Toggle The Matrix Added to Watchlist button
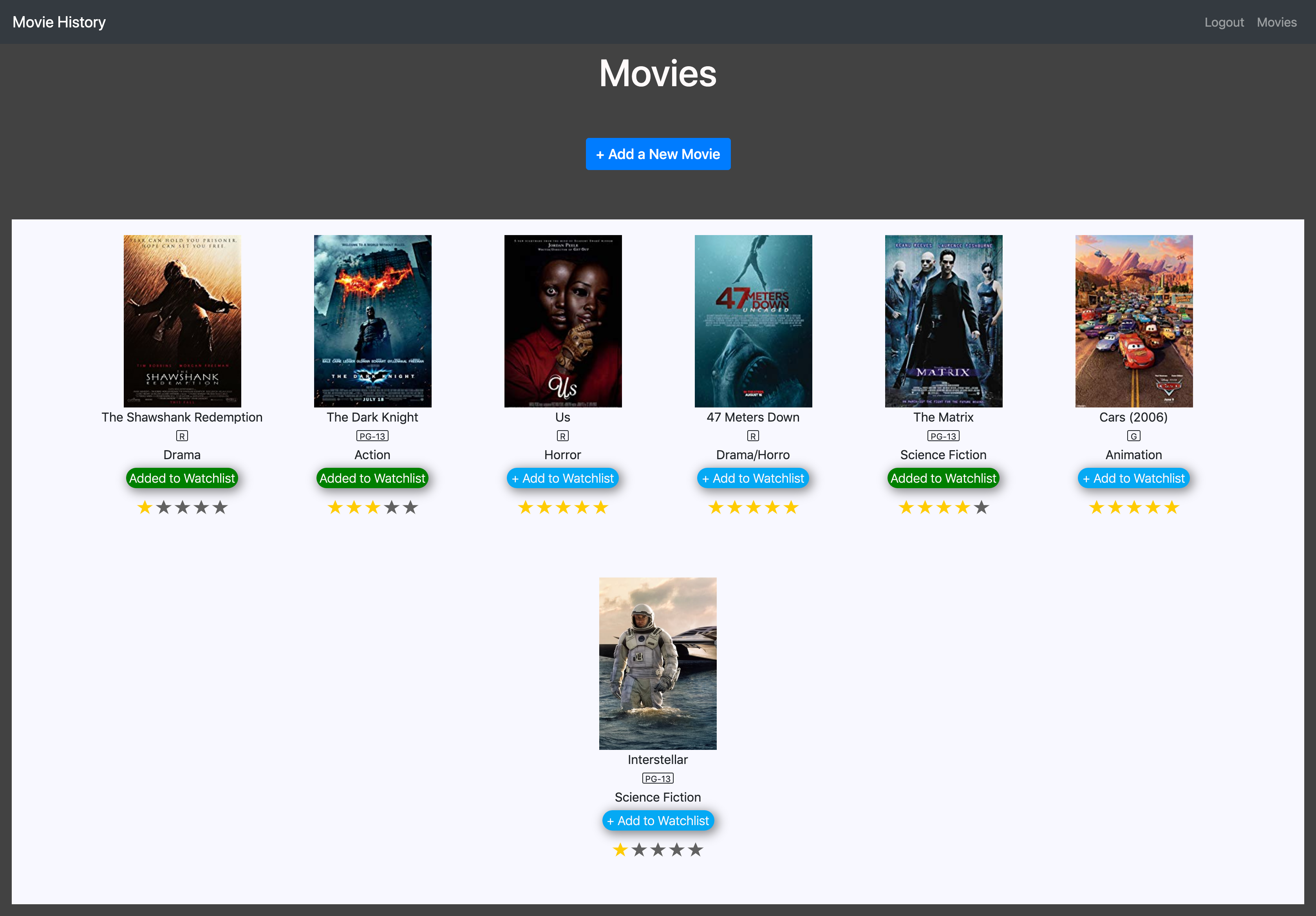 coord(943,478)
